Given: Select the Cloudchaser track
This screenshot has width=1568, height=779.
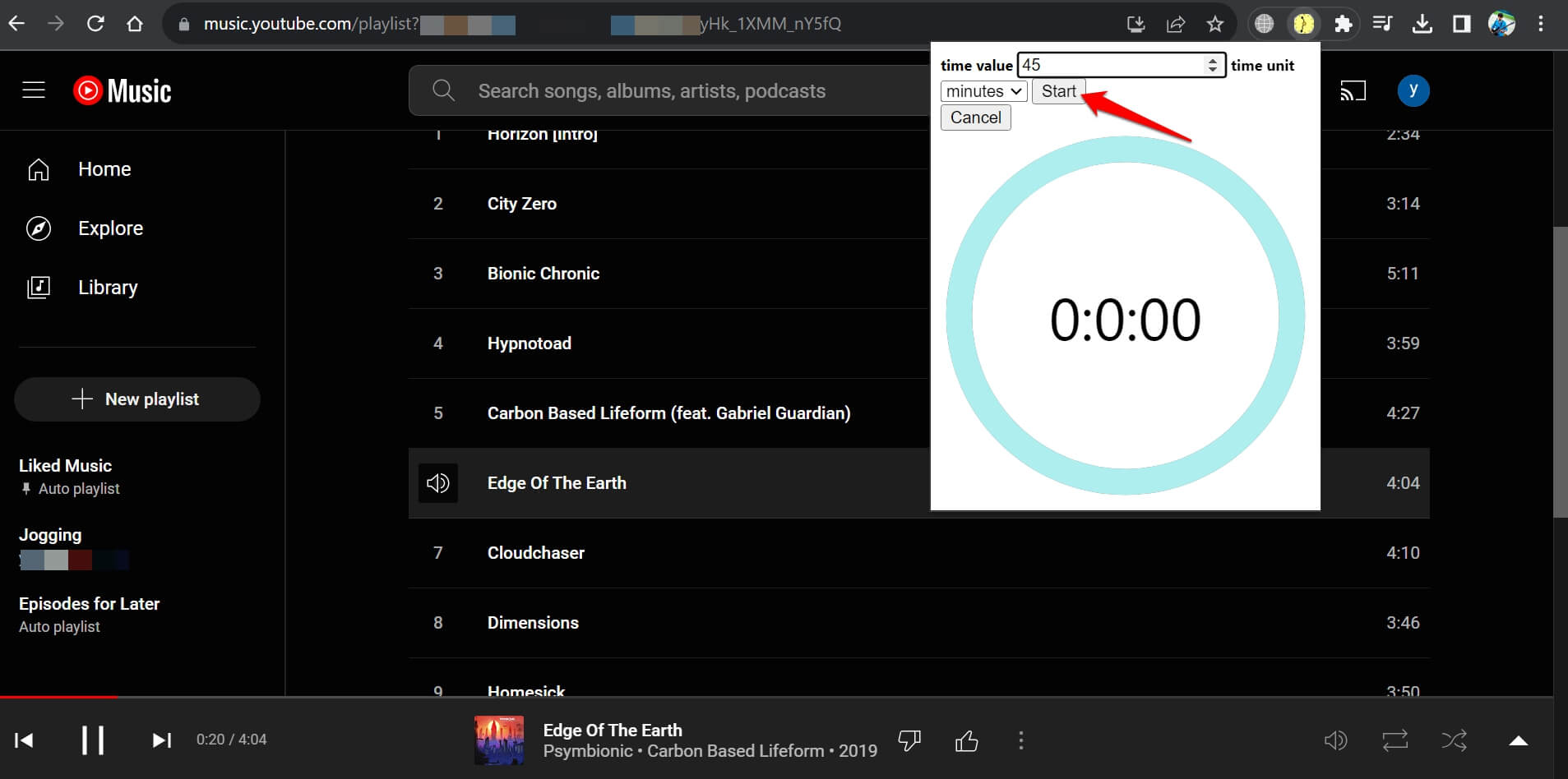Looking at the screenshot, I should pos(536,553).
